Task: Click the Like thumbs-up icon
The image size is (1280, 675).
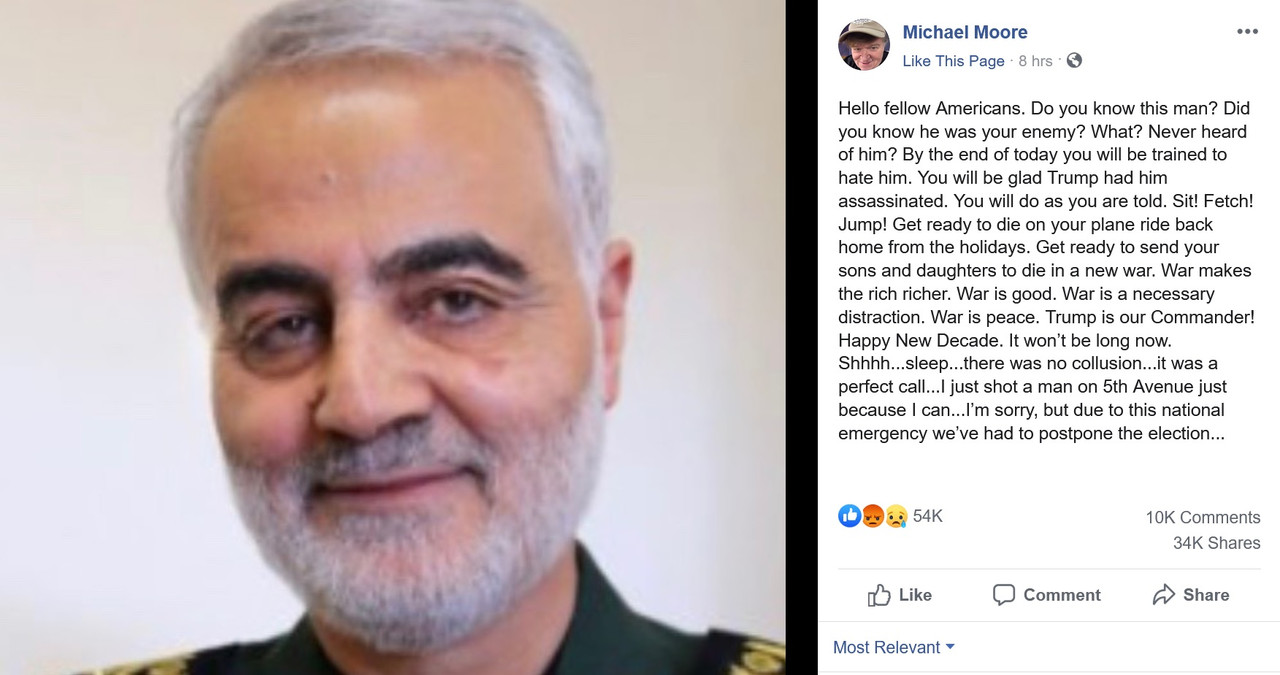Action: 879,595
